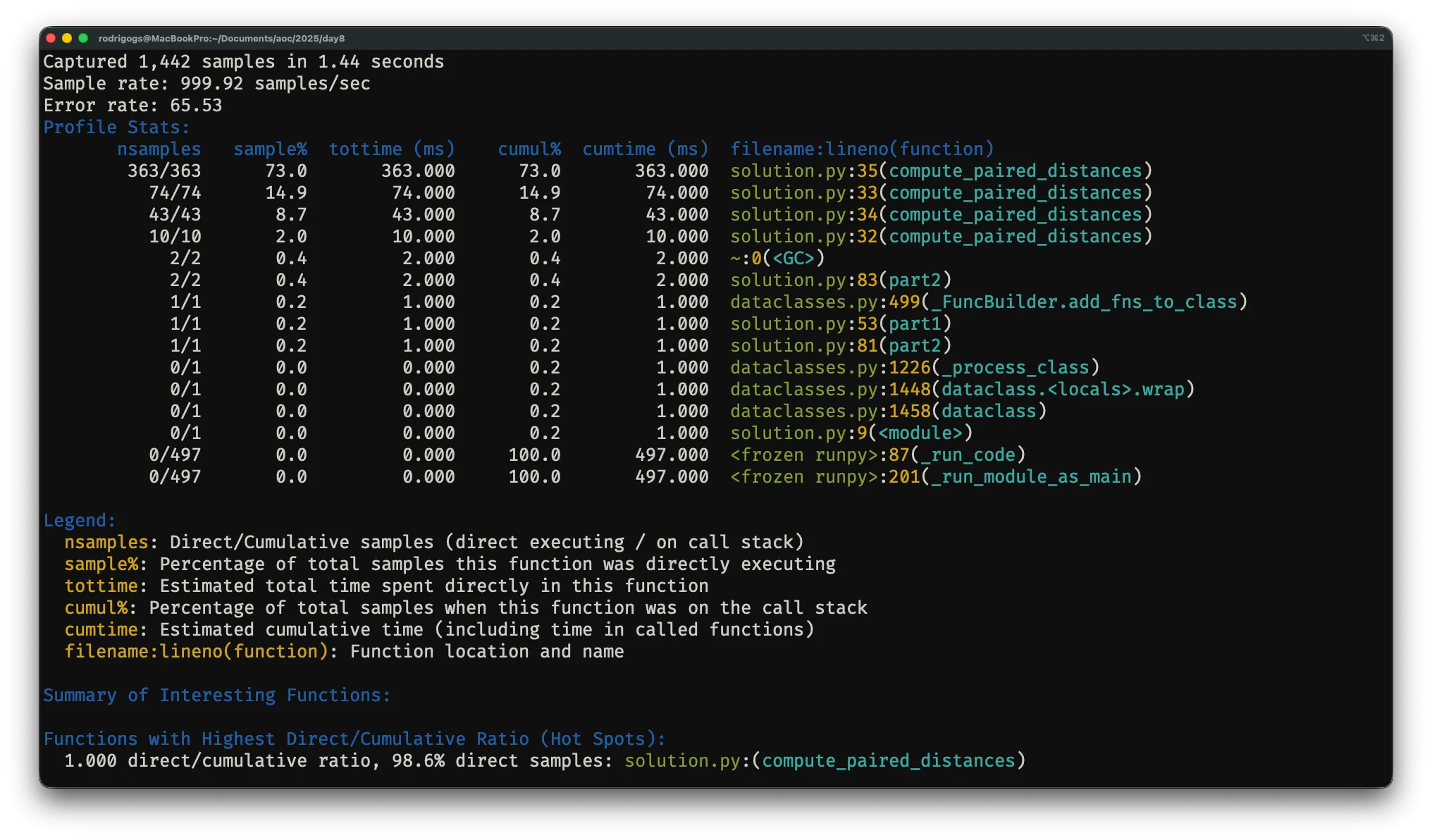The width and height of the screenshot is (1432, 840).
Task: Click 'solution.py:32(compute_paired_distances)' entry
Action: pos(942,237)
